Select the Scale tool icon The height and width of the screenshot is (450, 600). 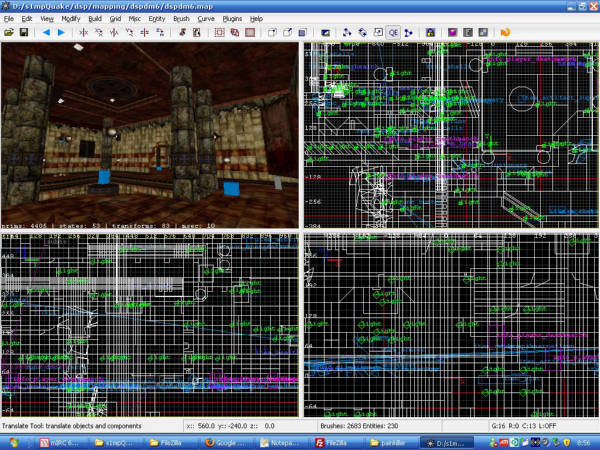pyautogui.click(x=378, y=33)
